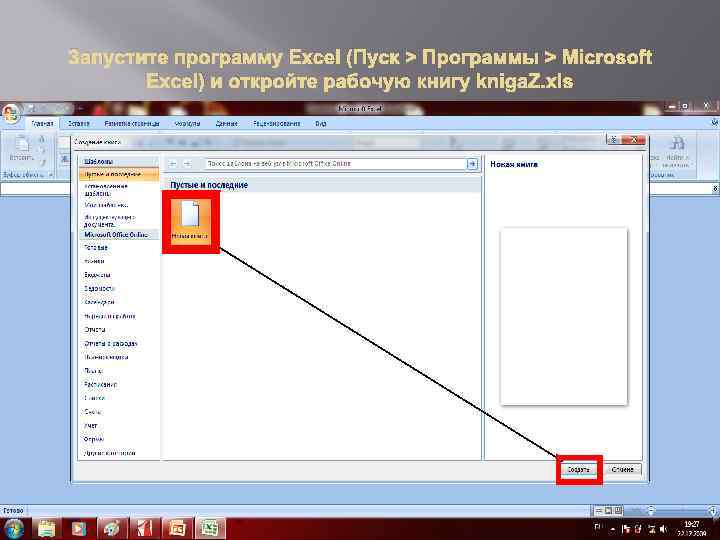Select Другие категории at list bottom
The height and width of the screenshot is (540, 720).
(110, 453)
